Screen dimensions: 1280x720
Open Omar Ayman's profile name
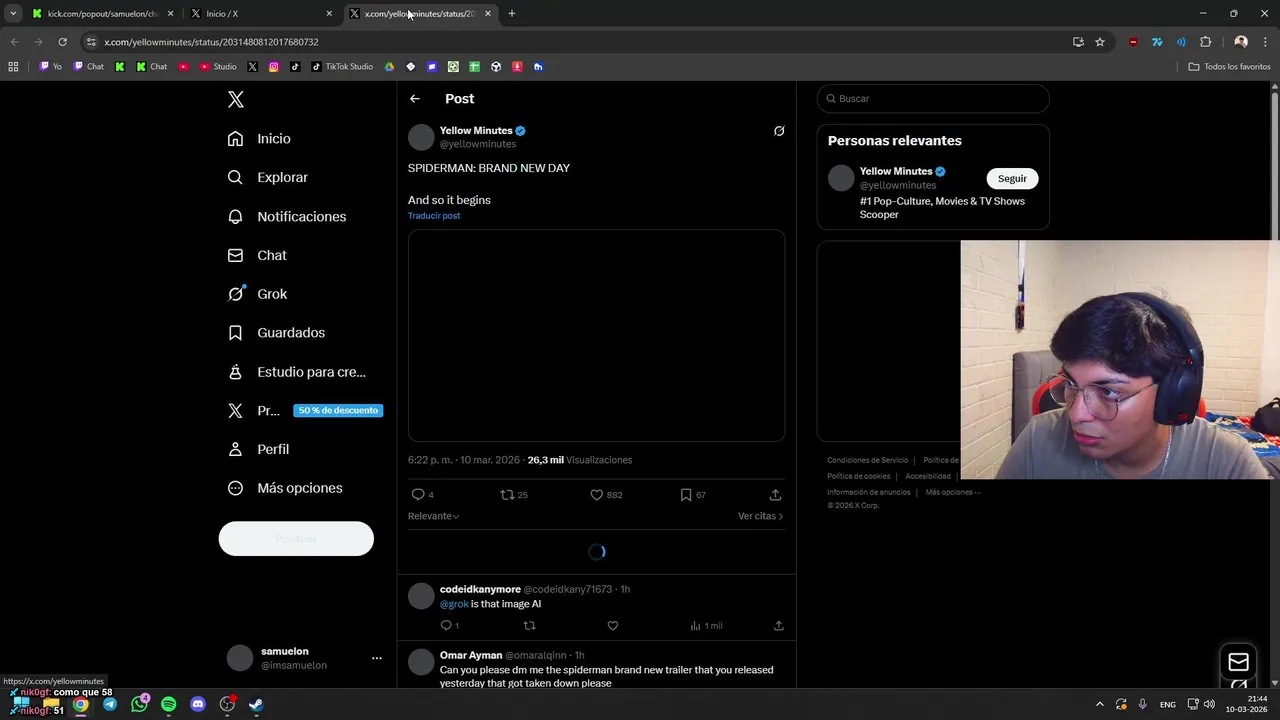click(x=471, y=656)
